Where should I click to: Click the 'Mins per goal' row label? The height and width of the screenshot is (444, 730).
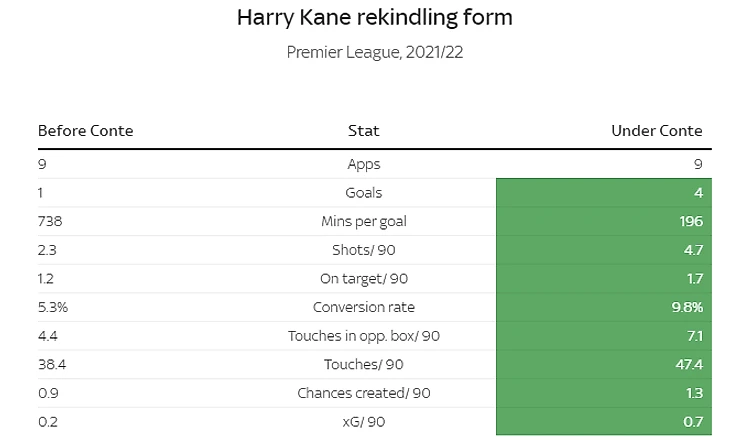click(363, 221)
